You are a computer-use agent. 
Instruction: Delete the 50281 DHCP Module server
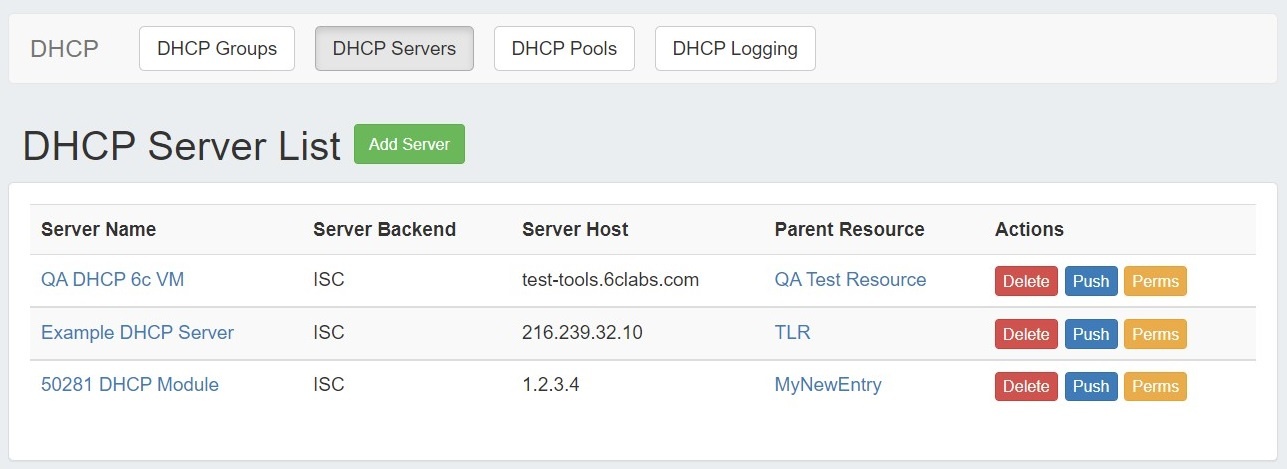1025,386
